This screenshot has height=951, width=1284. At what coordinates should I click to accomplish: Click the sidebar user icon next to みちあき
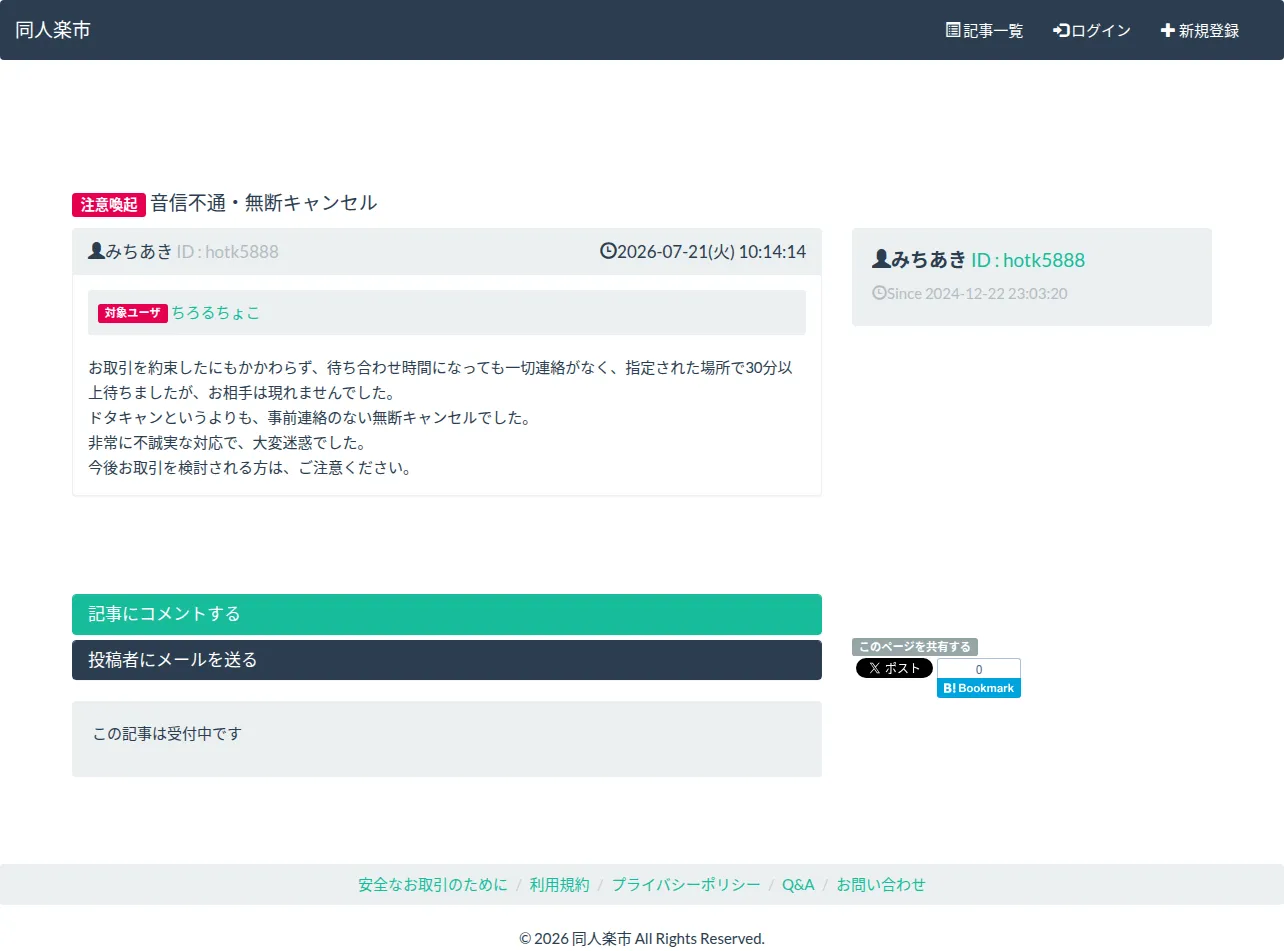tap(881, 259)
